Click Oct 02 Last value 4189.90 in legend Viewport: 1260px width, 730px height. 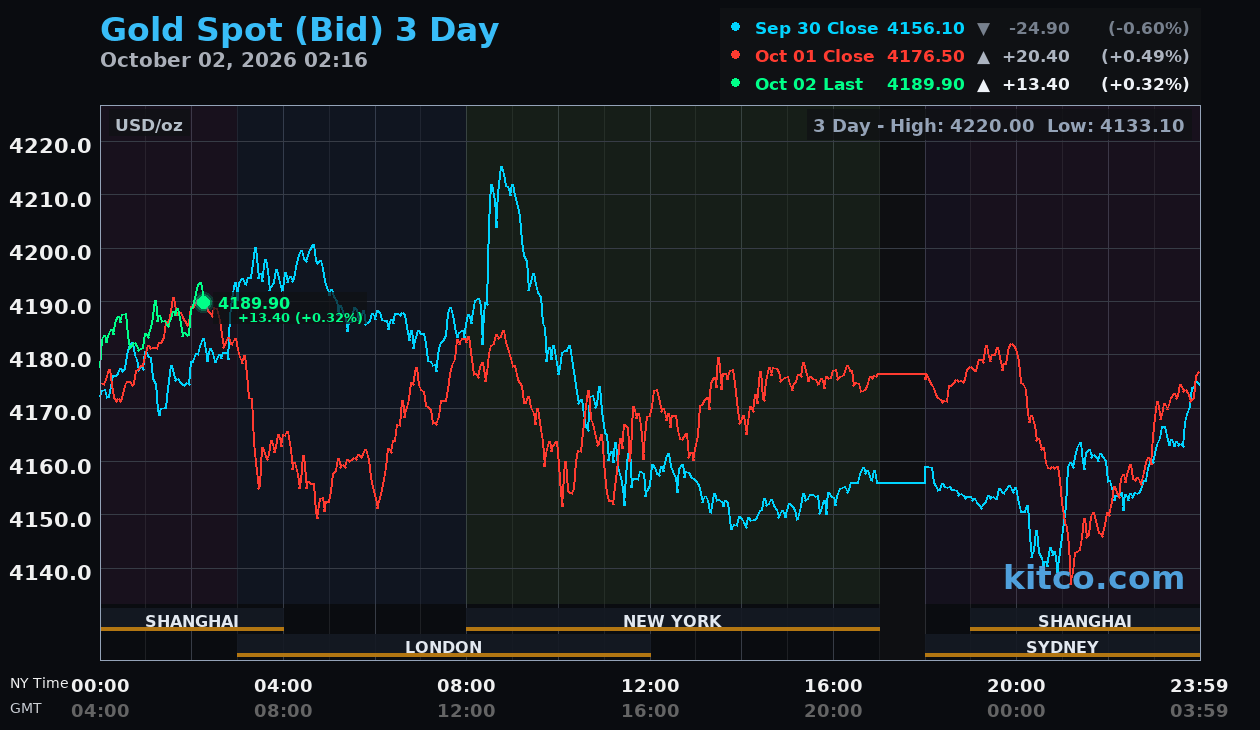(x=926, y=84)
